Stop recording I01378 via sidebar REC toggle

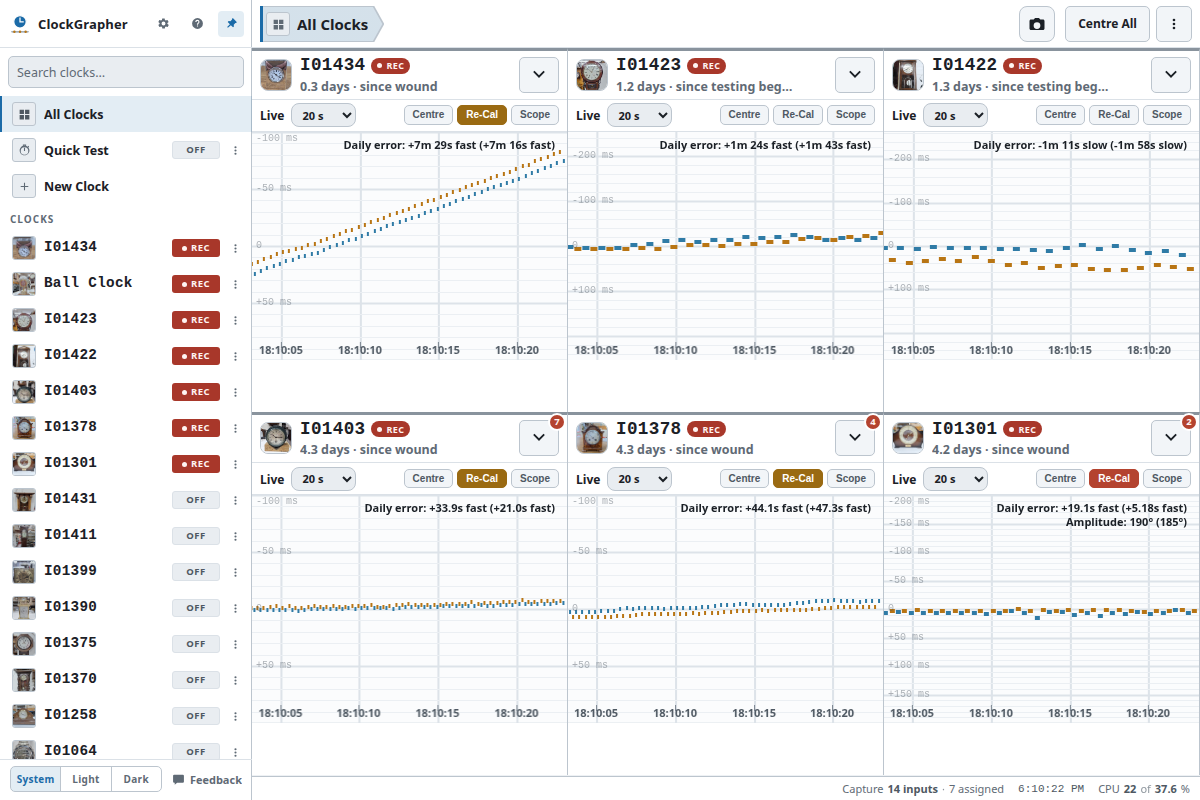pos(196,428)
